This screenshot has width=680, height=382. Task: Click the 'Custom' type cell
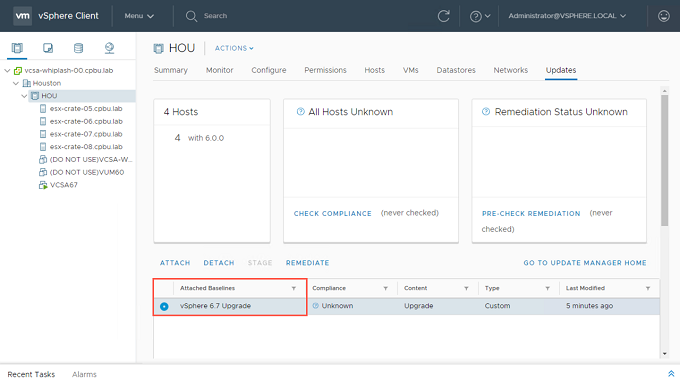(497, 306)
